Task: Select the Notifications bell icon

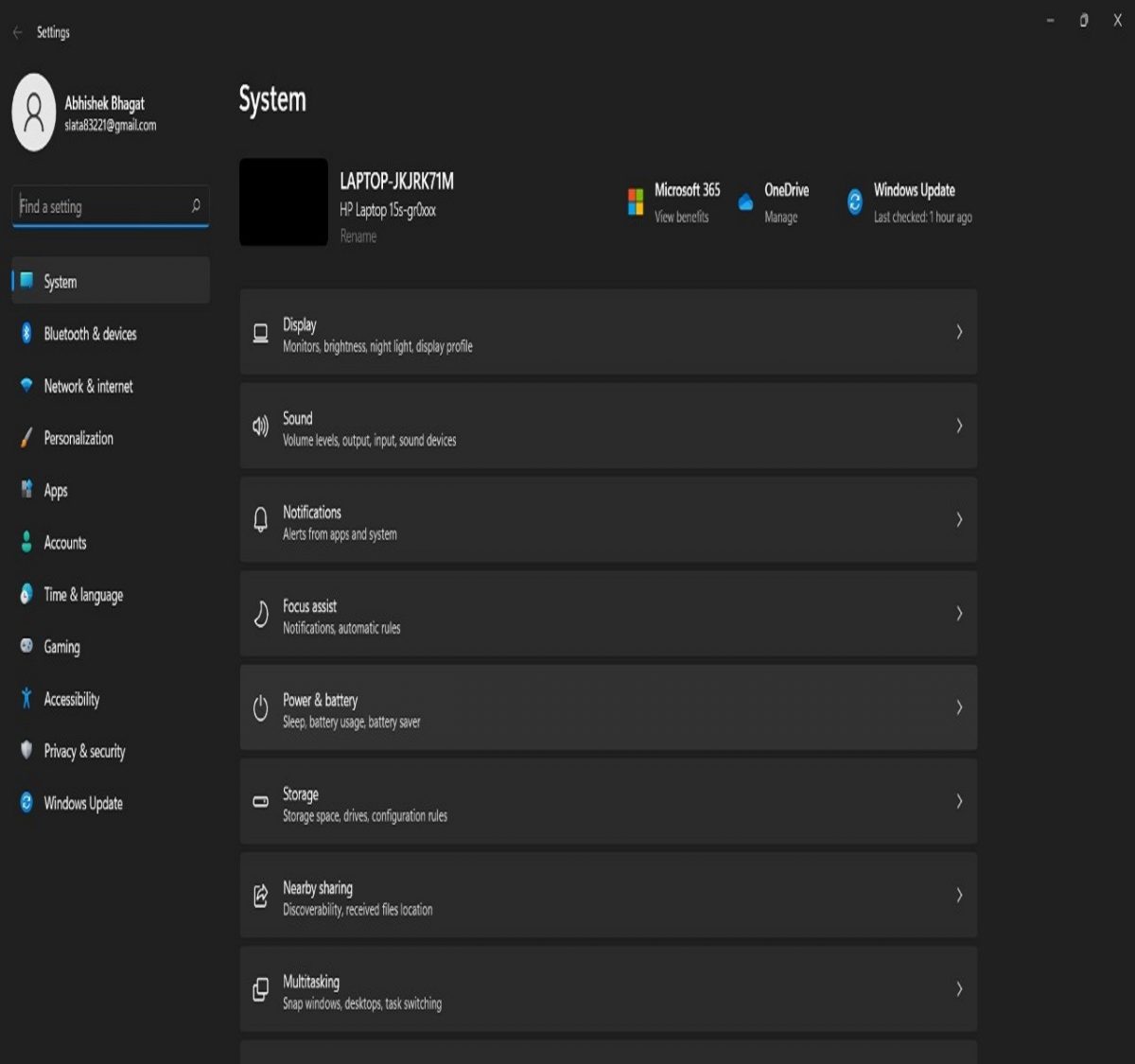Action: coord(261,519)
